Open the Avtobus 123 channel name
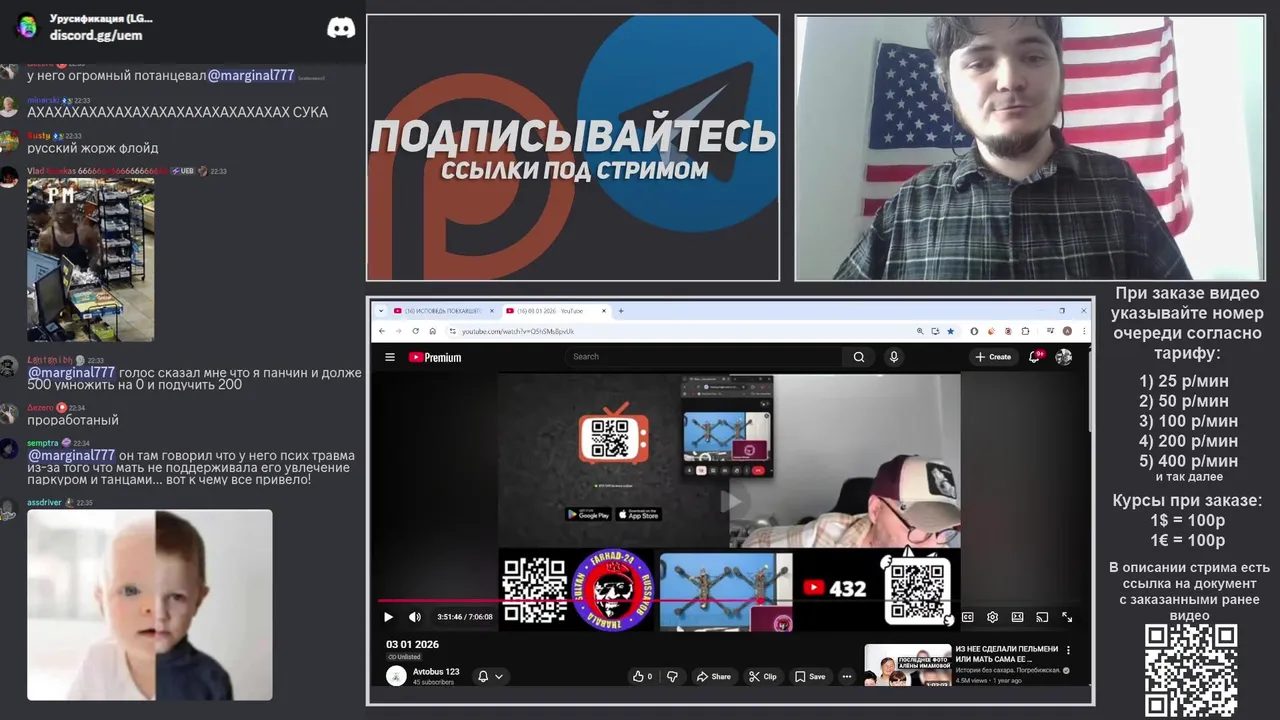This screenshot has height=720, width=1280. click(436, 672)
